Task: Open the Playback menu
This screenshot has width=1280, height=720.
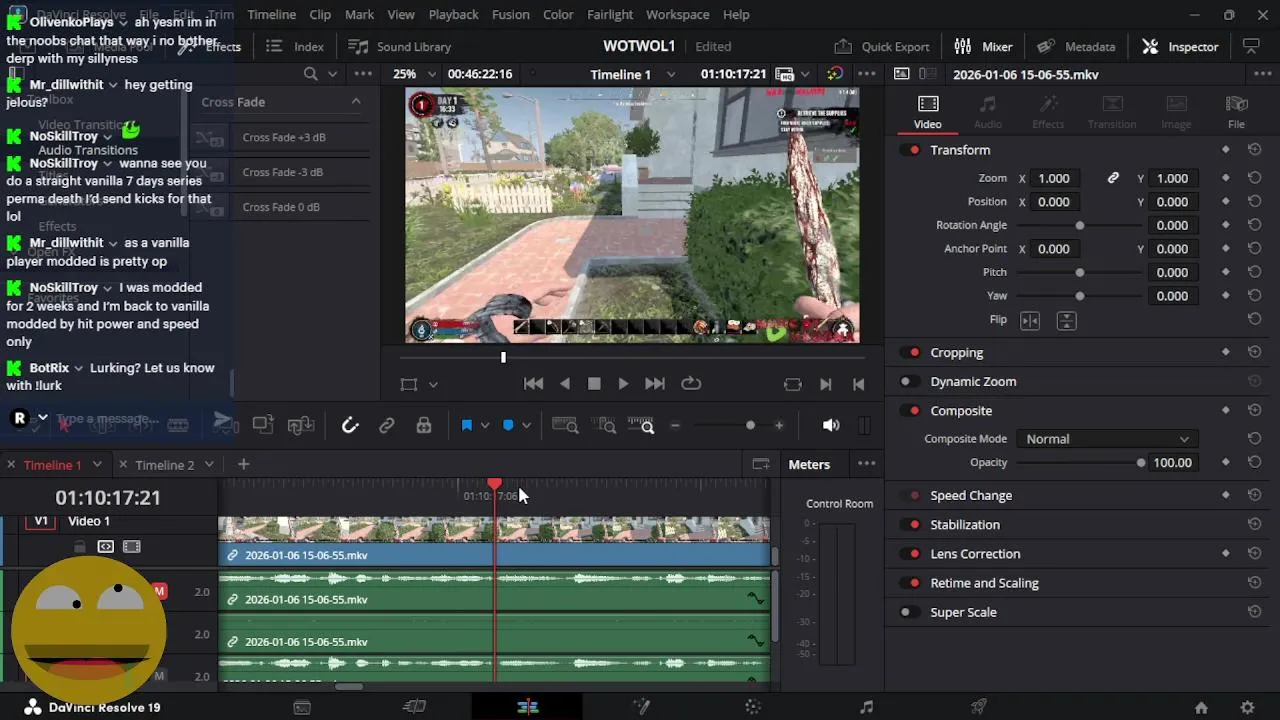Action: pyautogui.click(x=453, y=15)
